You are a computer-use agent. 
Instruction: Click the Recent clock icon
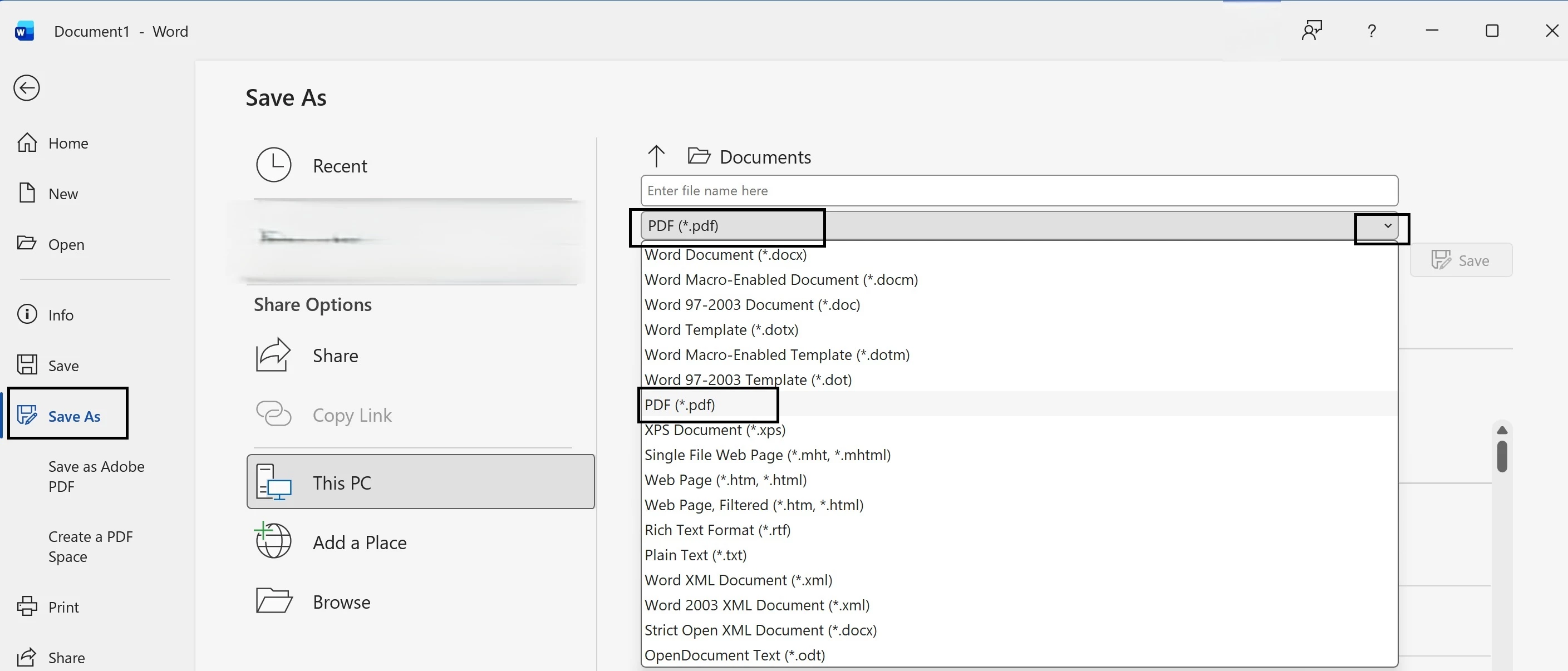tap(273, 165)
